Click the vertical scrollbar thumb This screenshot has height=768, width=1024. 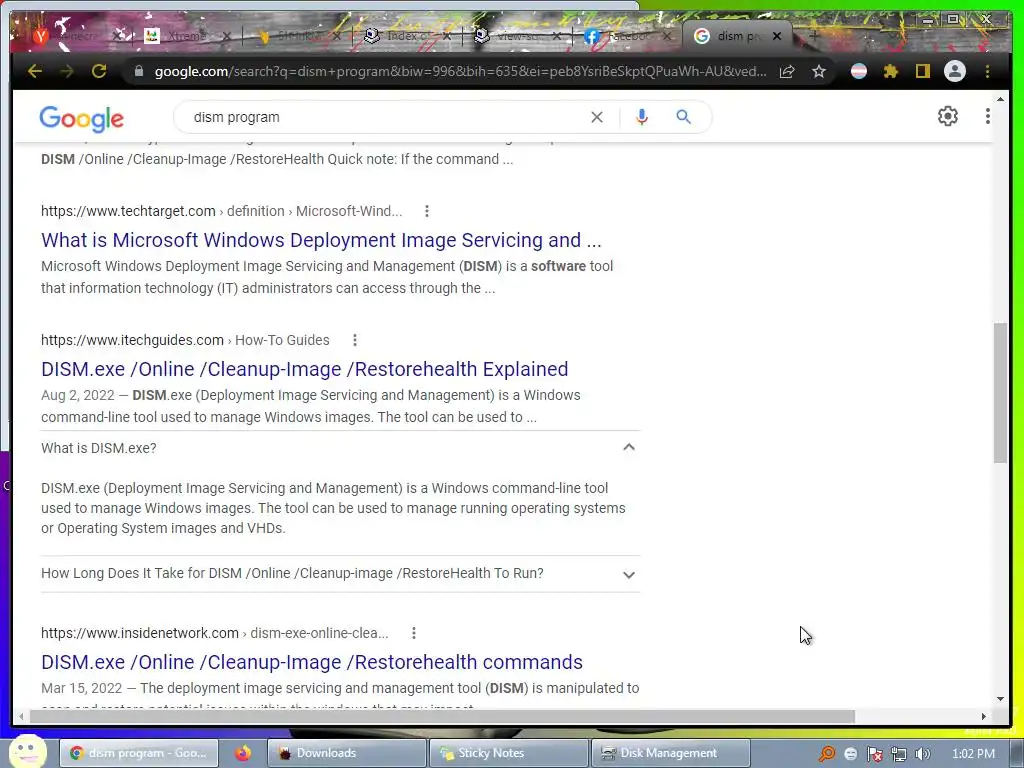pyautogui.click(x=1000, y=392)
